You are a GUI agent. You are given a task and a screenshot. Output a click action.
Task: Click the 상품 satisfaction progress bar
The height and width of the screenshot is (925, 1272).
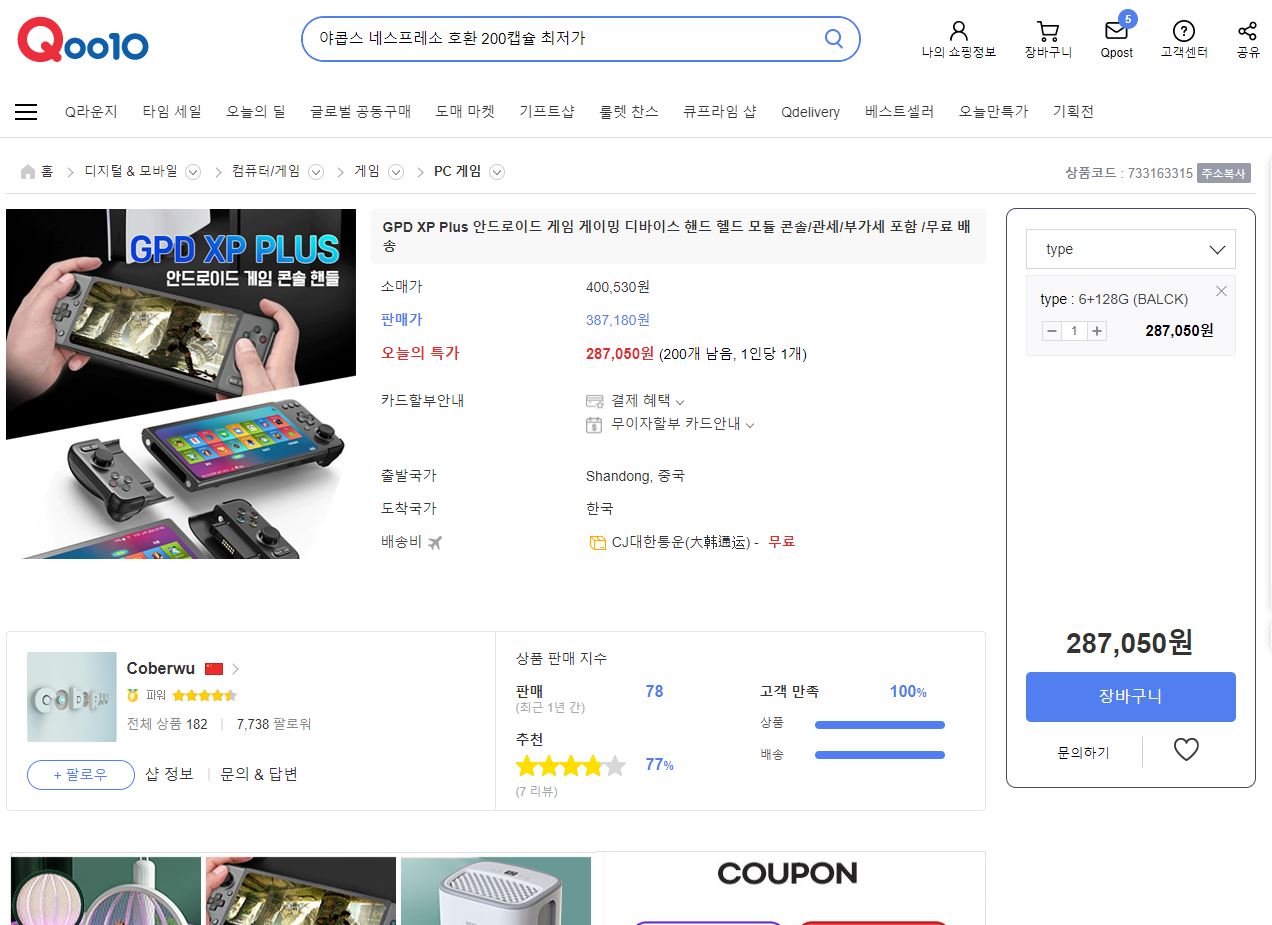[880, 725]
